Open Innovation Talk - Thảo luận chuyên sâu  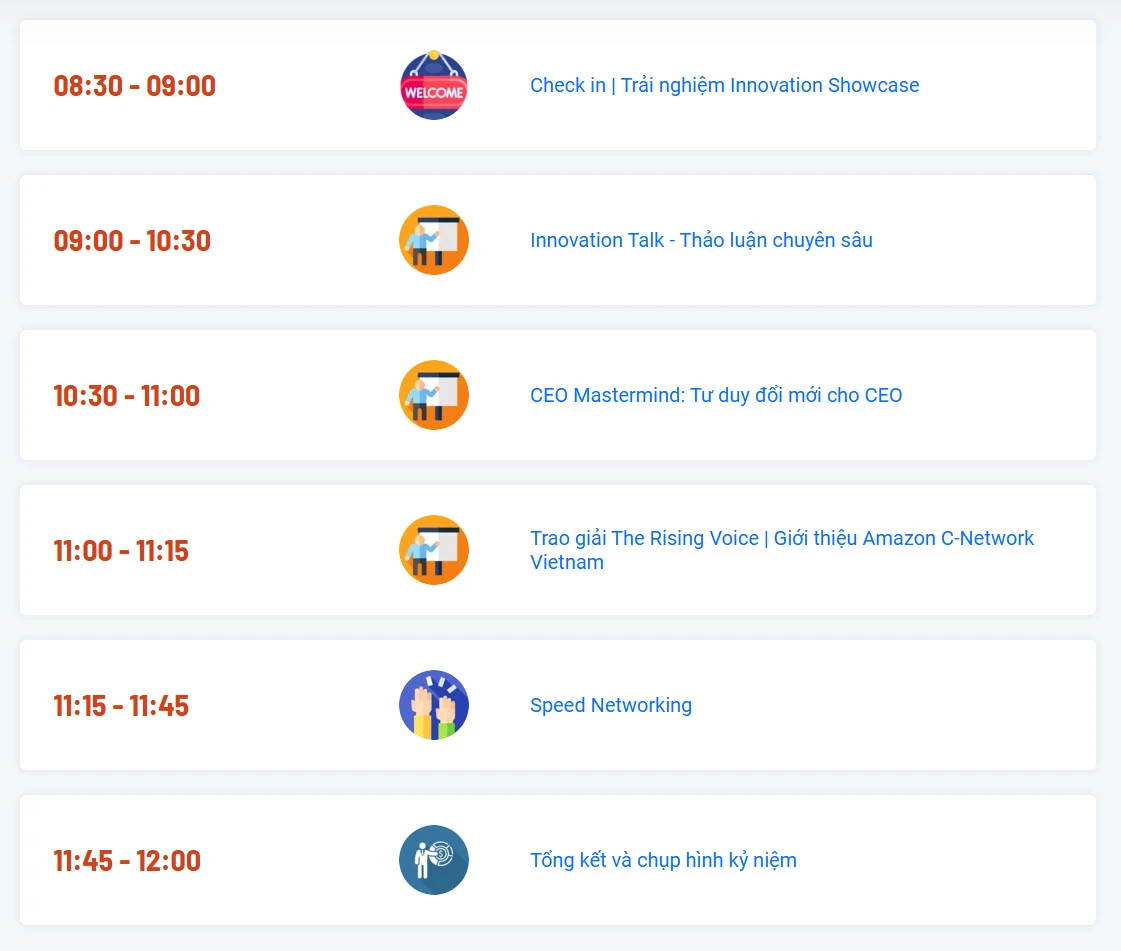pos(701,240)
